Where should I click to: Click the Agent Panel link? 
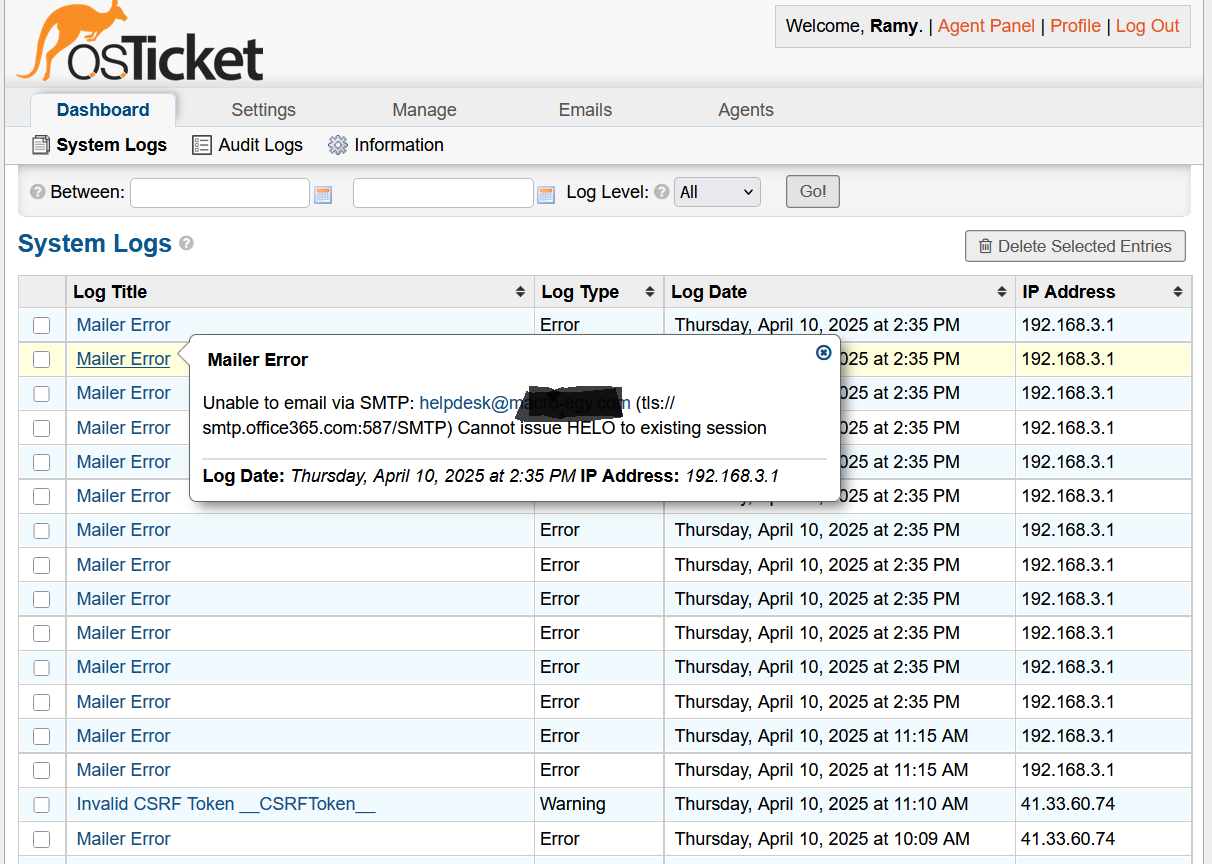click(x=985, y=26)
